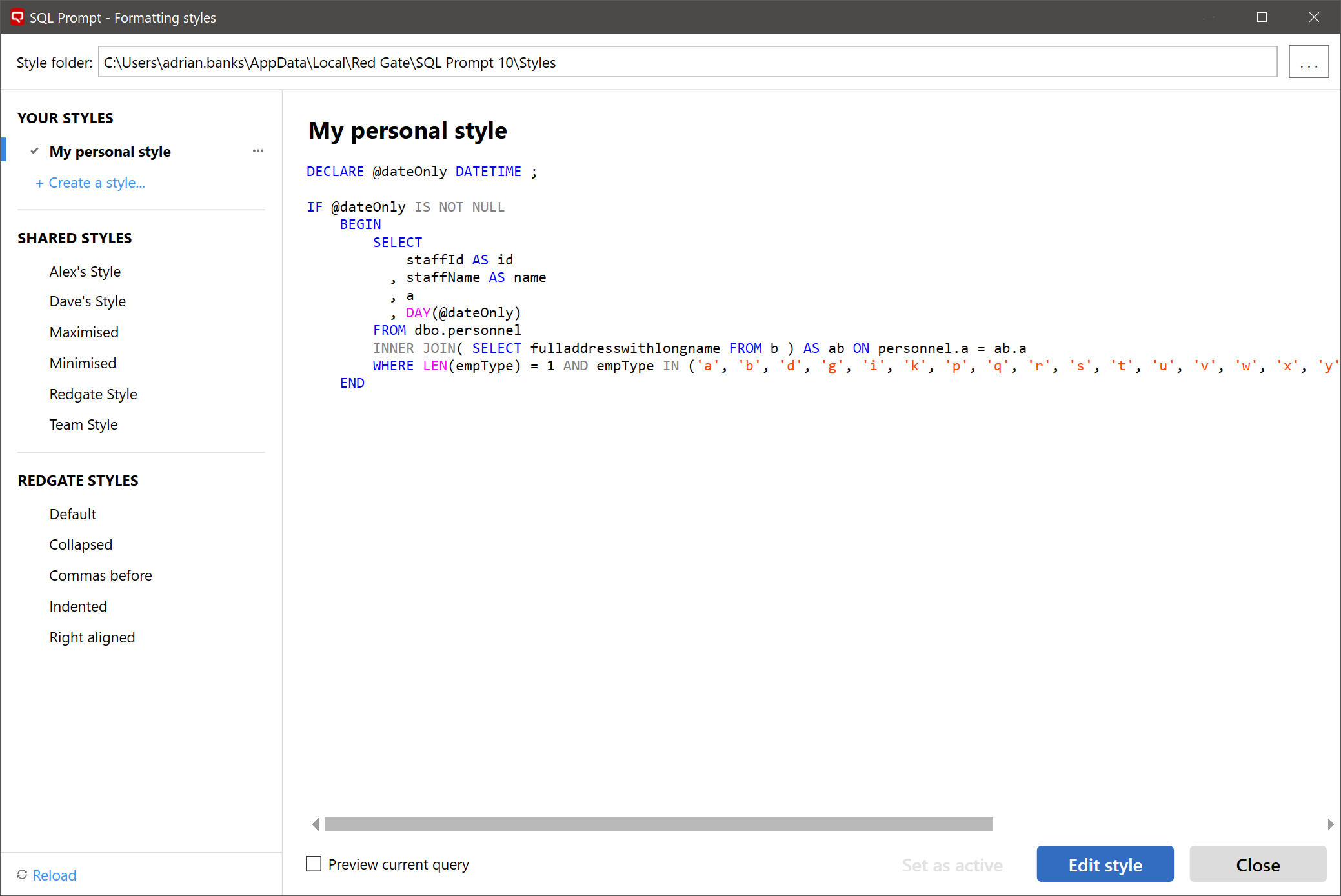Pick the Right aligned style
This screenshot has width=1341, height=896.
coord(92,637)
